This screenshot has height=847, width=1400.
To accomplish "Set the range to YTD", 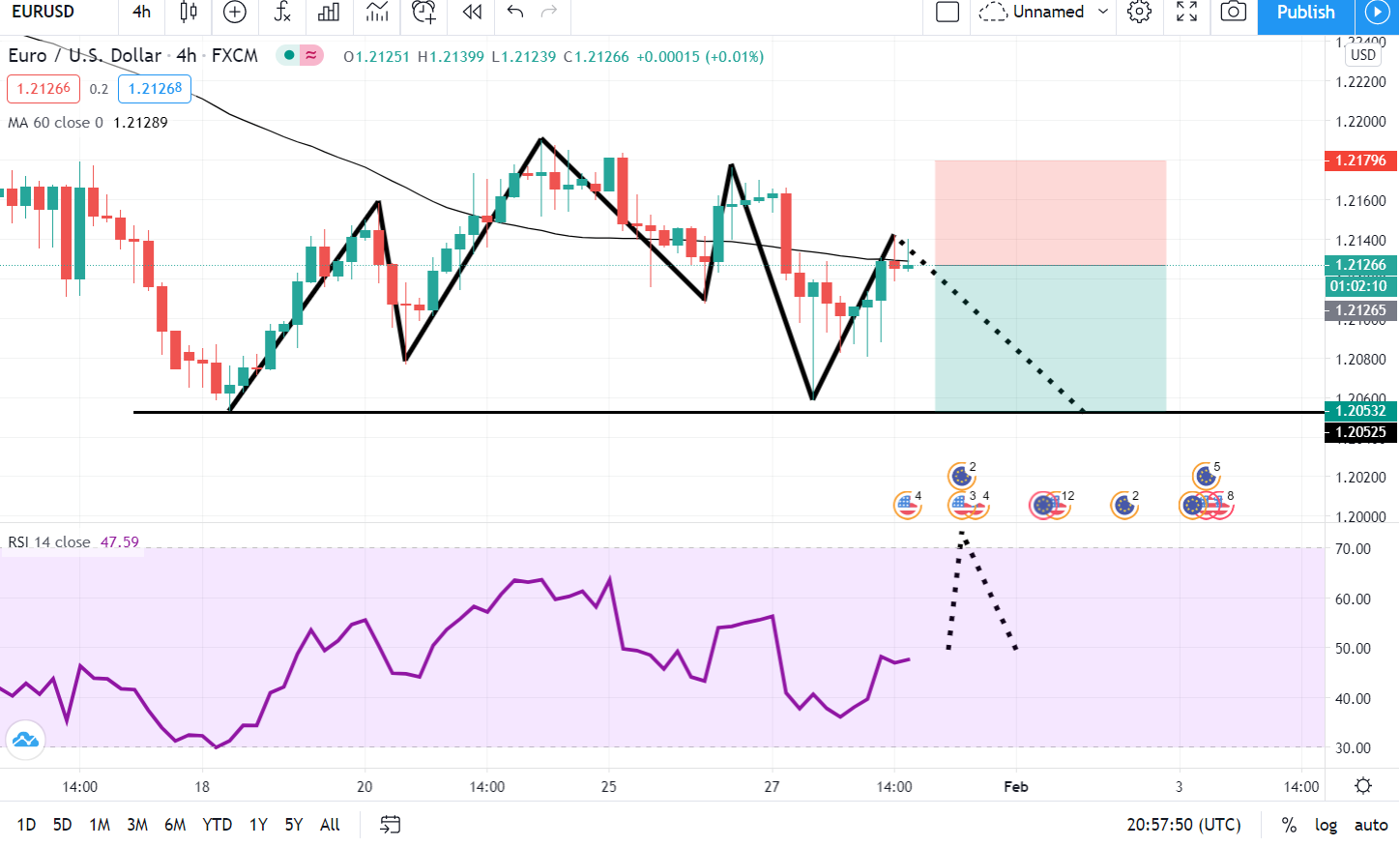I will tap(217, 825).
